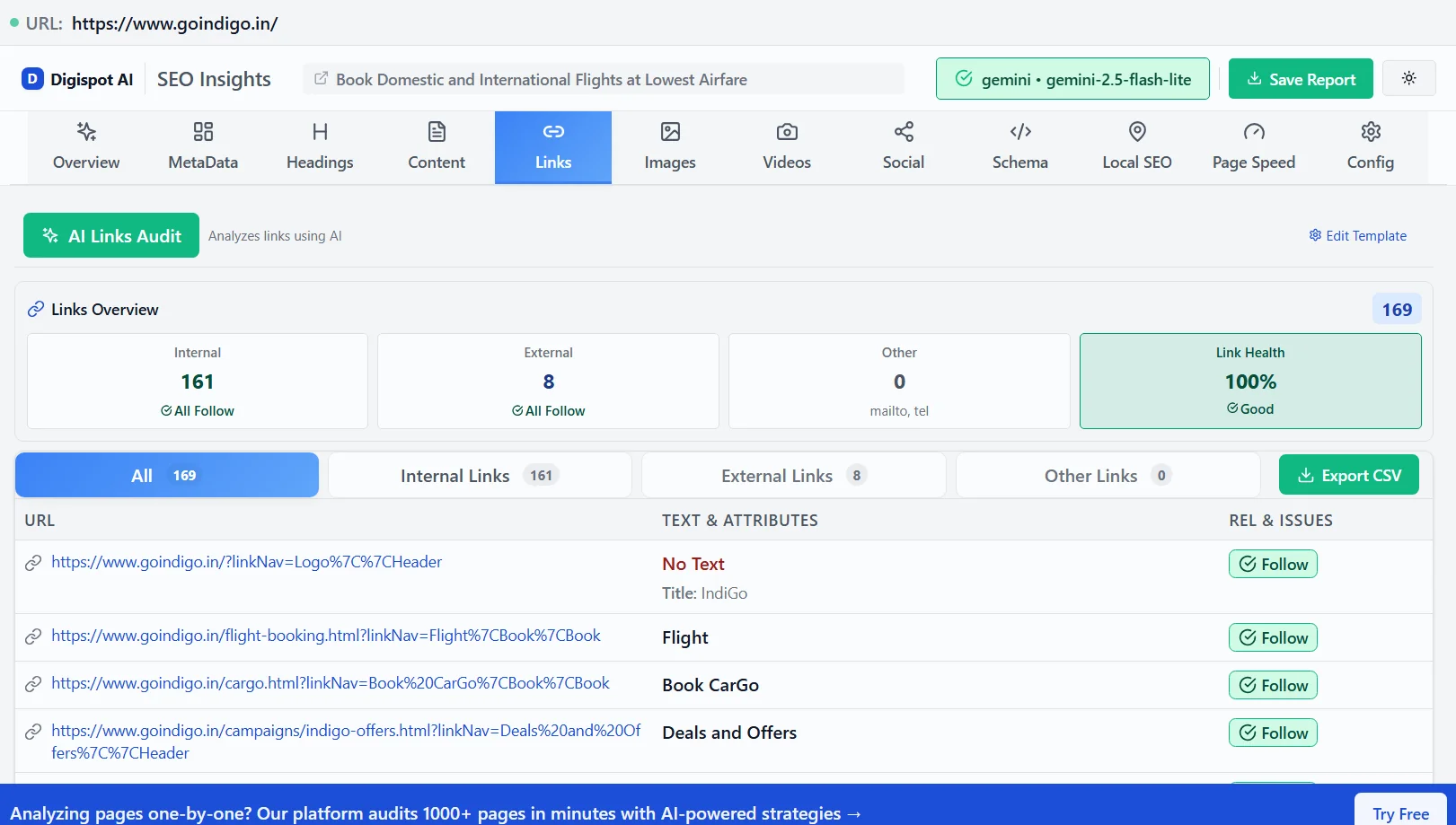The width and height of the screenshot is (1456, 825).
Task: Toggle light/dark theme sun icon
Action: (1409, 78)
